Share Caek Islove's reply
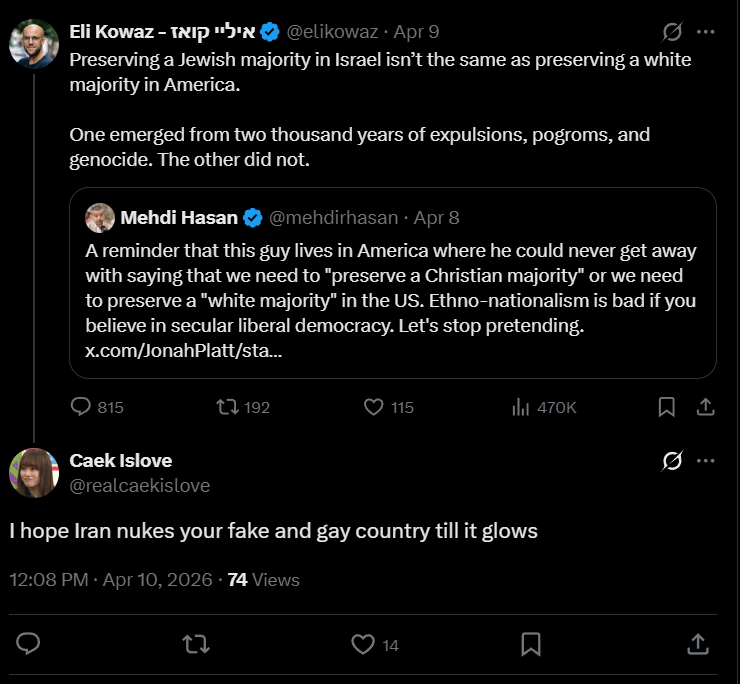Viewport: 740px width, 684px height. click(699, 643)
